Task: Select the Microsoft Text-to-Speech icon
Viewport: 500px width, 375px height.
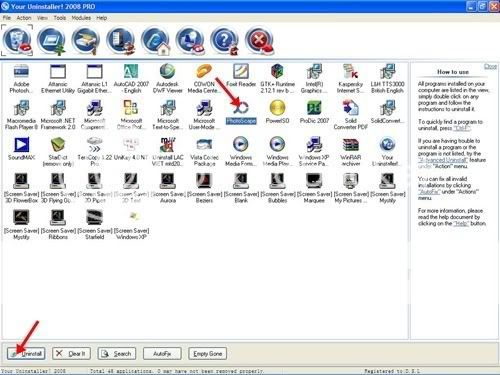Action: tap(168, 107)
